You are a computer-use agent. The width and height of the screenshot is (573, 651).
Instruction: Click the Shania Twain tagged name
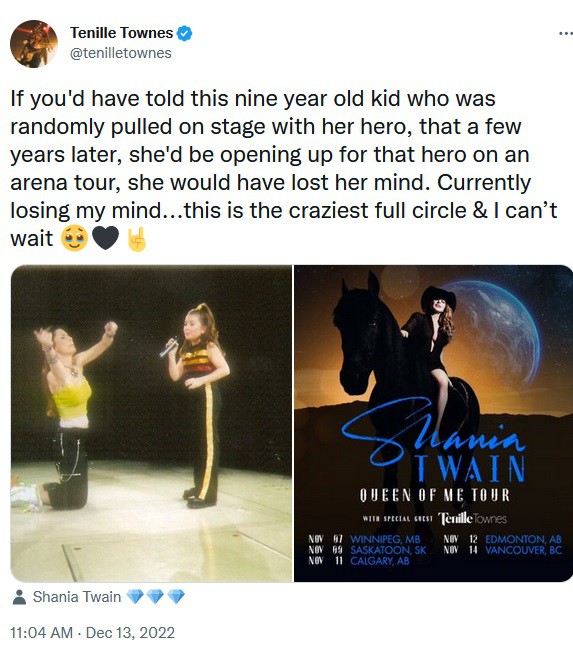click(x=77, y=597)
